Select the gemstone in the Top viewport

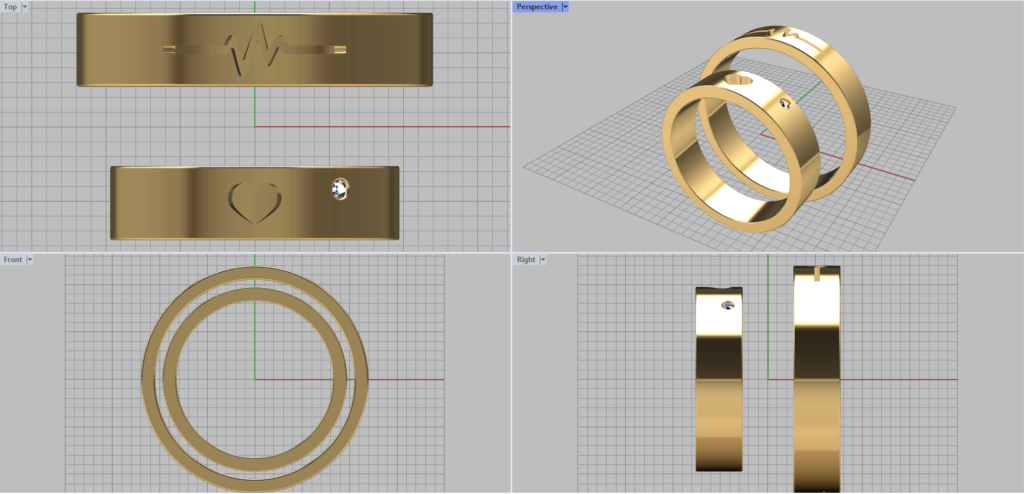pyautogui.click(x=341, y=188)
